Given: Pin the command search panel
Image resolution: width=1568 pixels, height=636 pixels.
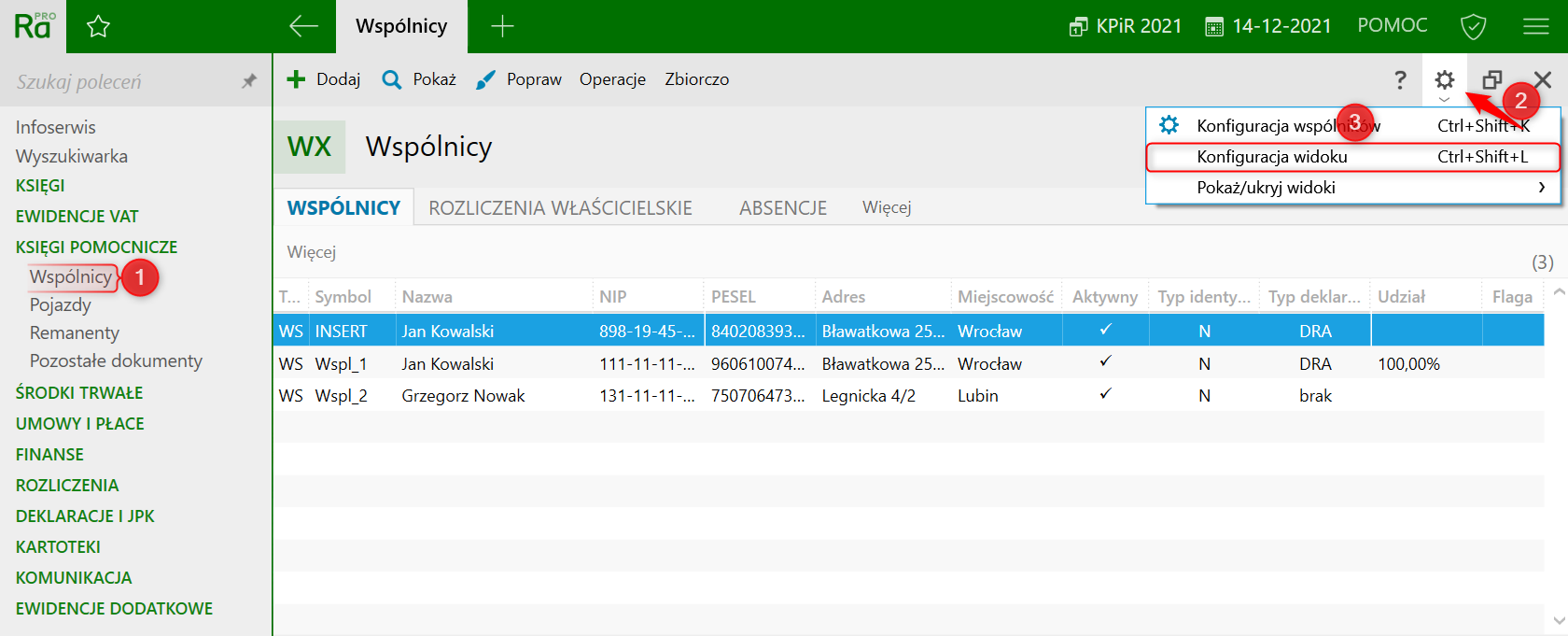Looking at the screenshot, I should click(x=248, y=82).
